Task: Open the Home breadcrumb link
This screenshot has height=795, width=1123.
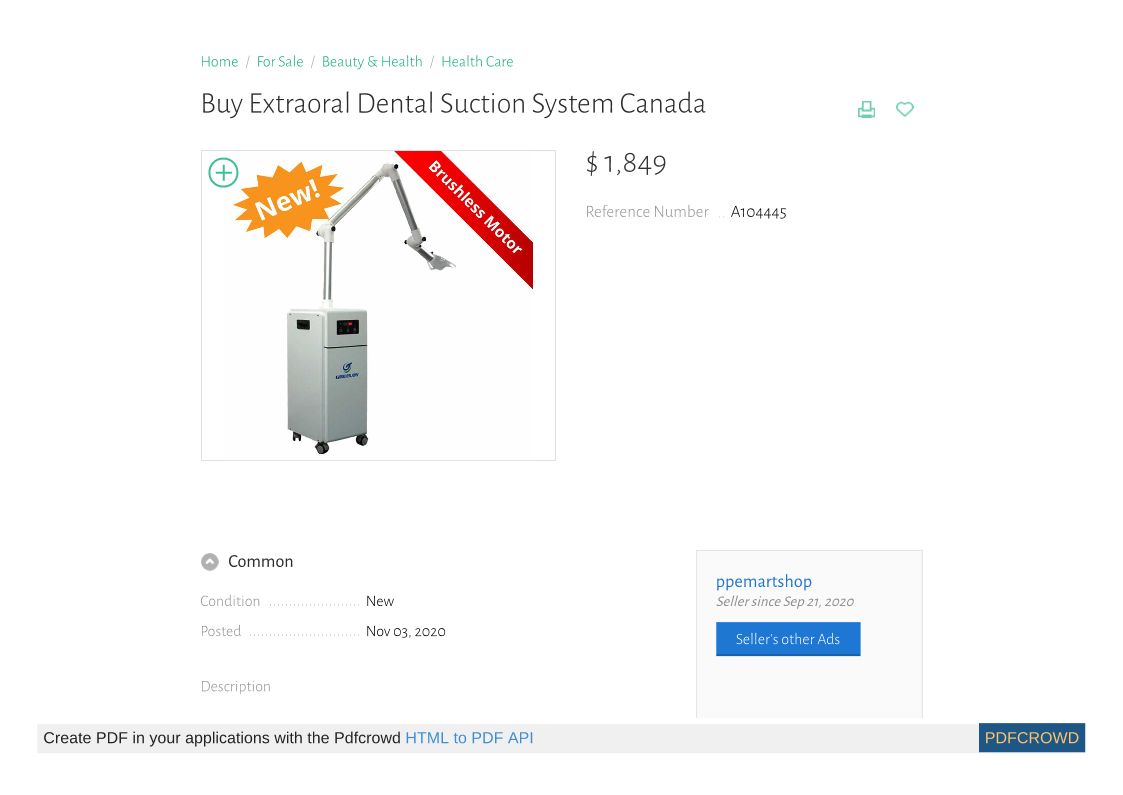Action: [219, 62]
